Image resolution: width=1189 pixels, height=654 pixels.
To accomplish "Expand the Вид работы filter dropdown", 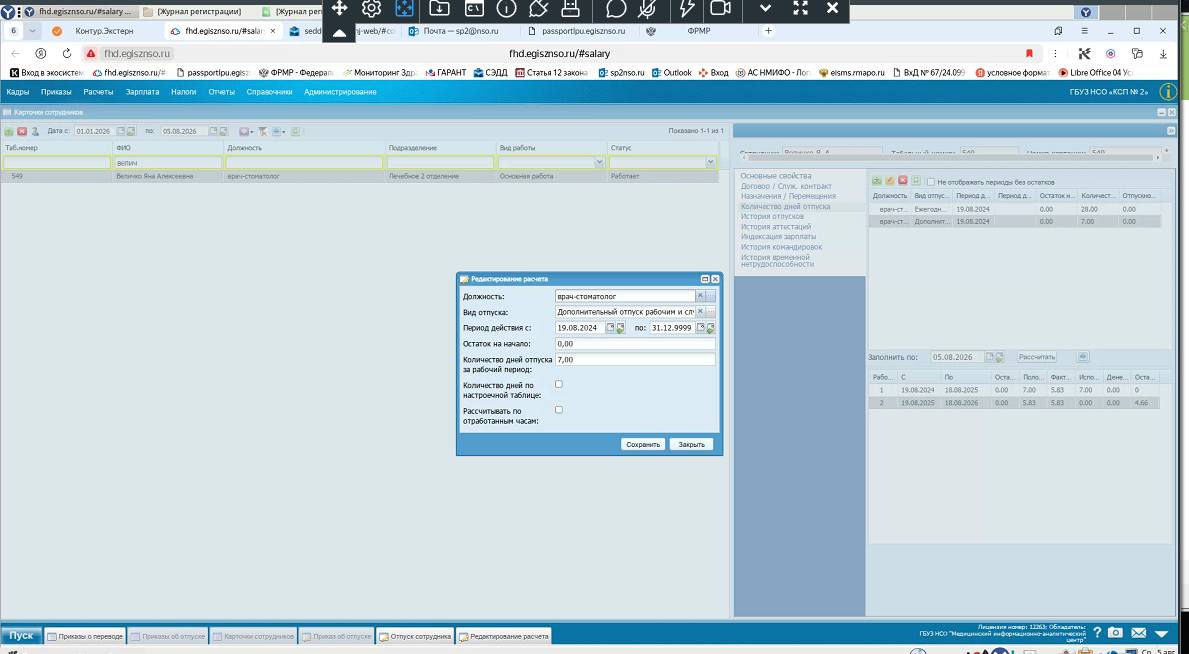I will 600,162.
